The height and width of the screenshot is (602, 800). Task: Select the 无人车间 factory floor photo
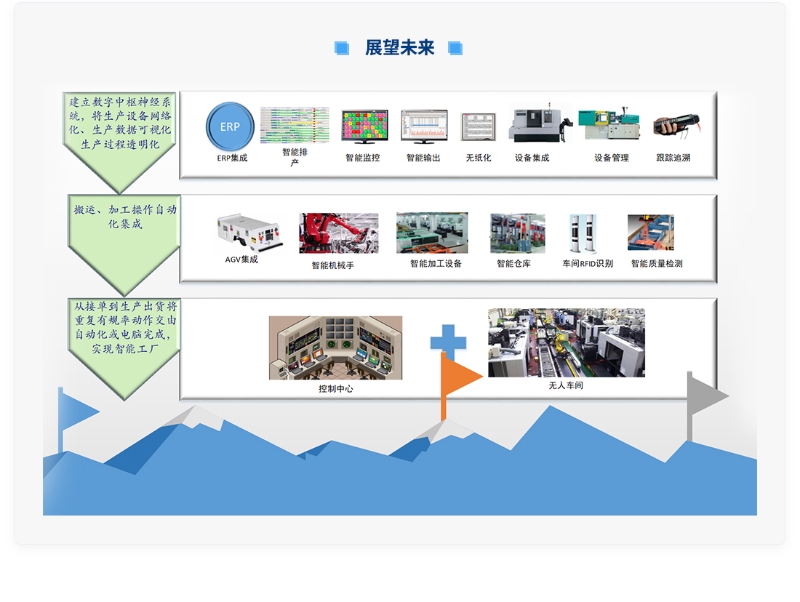(x=566, y=342)
